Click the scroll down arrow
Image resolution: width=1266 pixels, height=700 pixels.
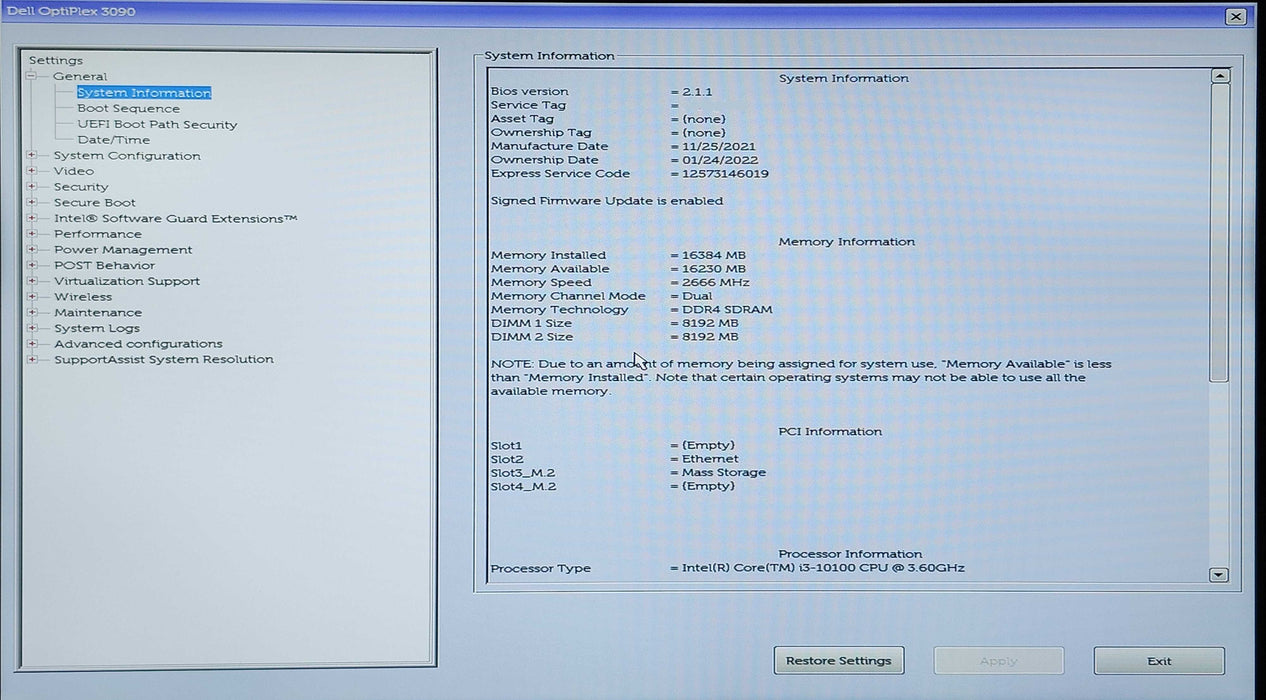[1219, 575]
